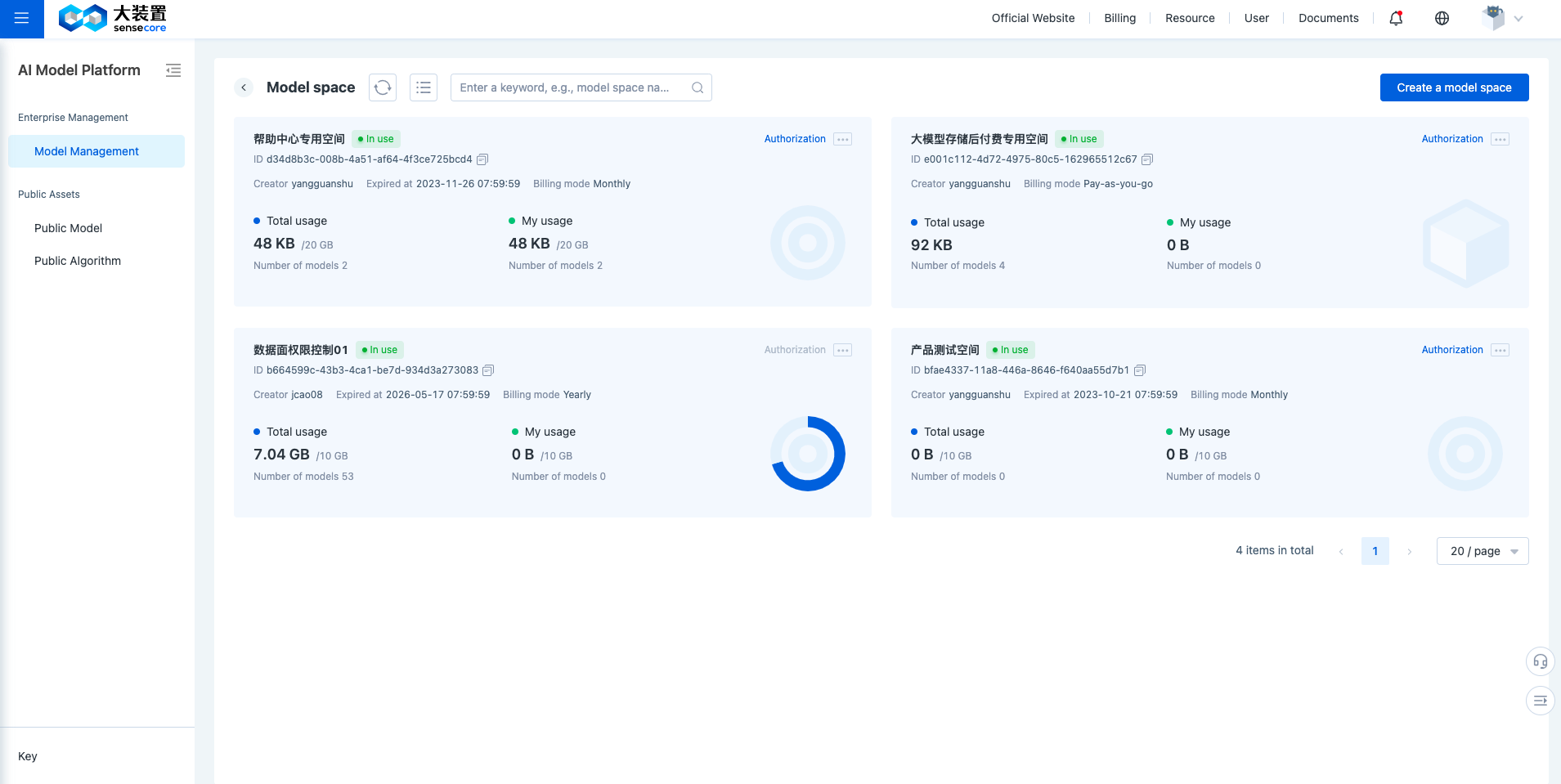Screen dimensions: 1561x784
Task: Click the Enterprise Management section label
Action: [73, 118]
